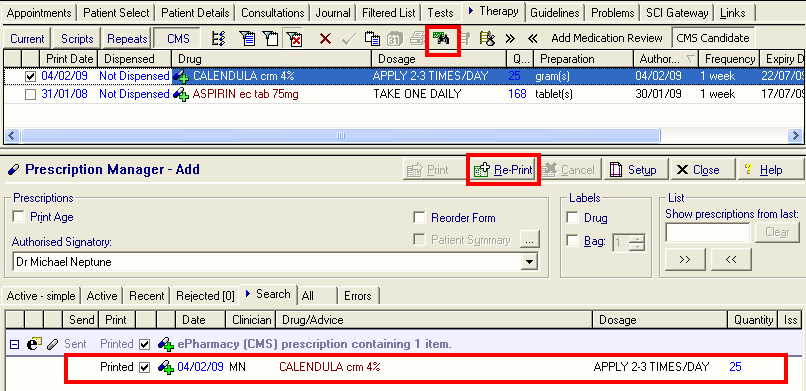Image resolution: width=806 pixels, height=391 pixels.
Task: Tick the Reorder Form checkbox
Action: pos(419,218)
